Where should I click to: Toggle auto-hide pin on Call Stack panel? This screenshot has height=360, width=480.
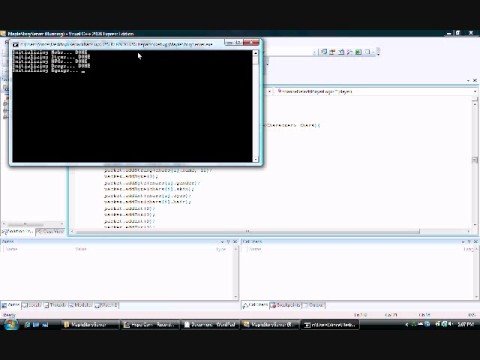pyautogui.click(x=469, y=241)
